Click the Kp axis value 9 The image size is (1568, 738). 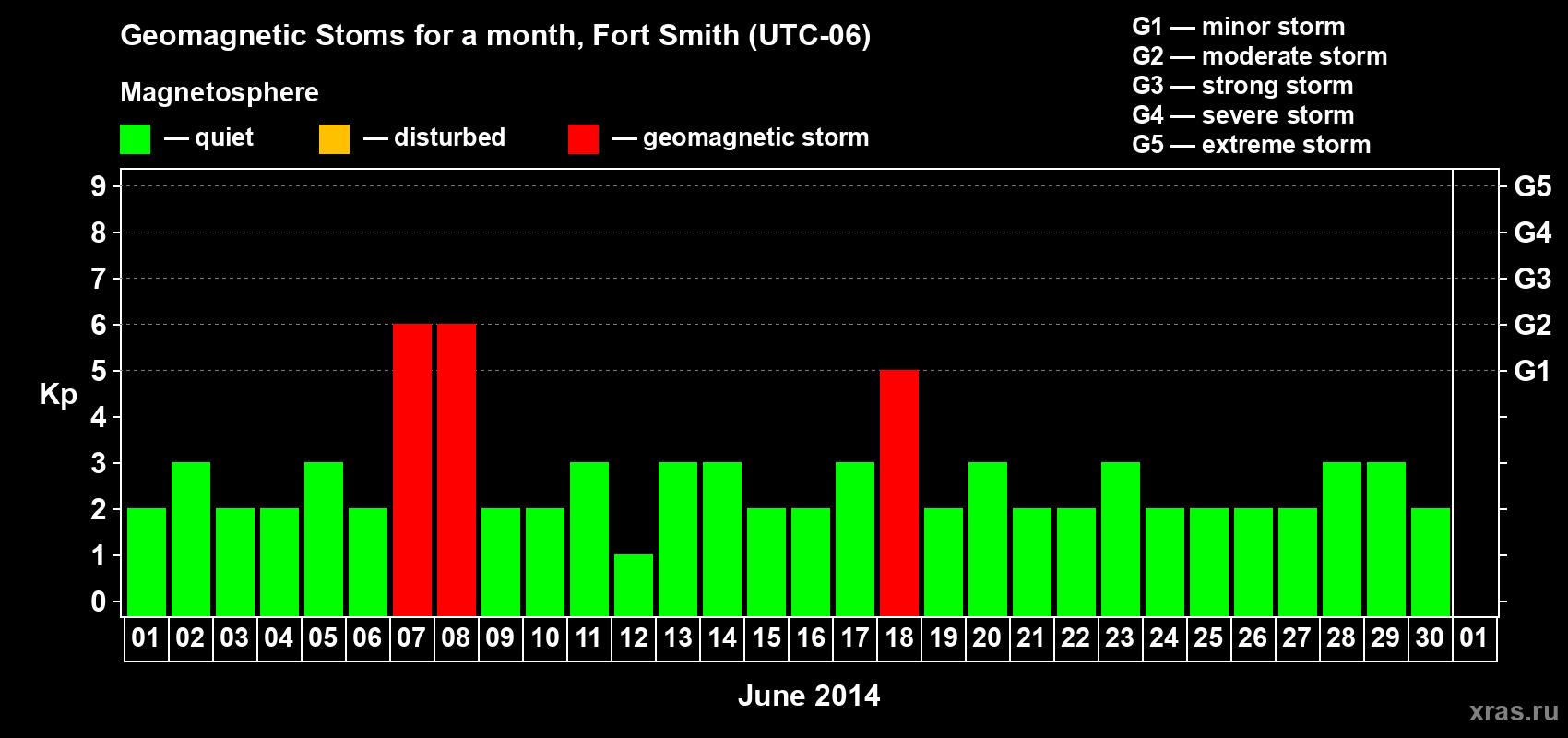[99, 186]
